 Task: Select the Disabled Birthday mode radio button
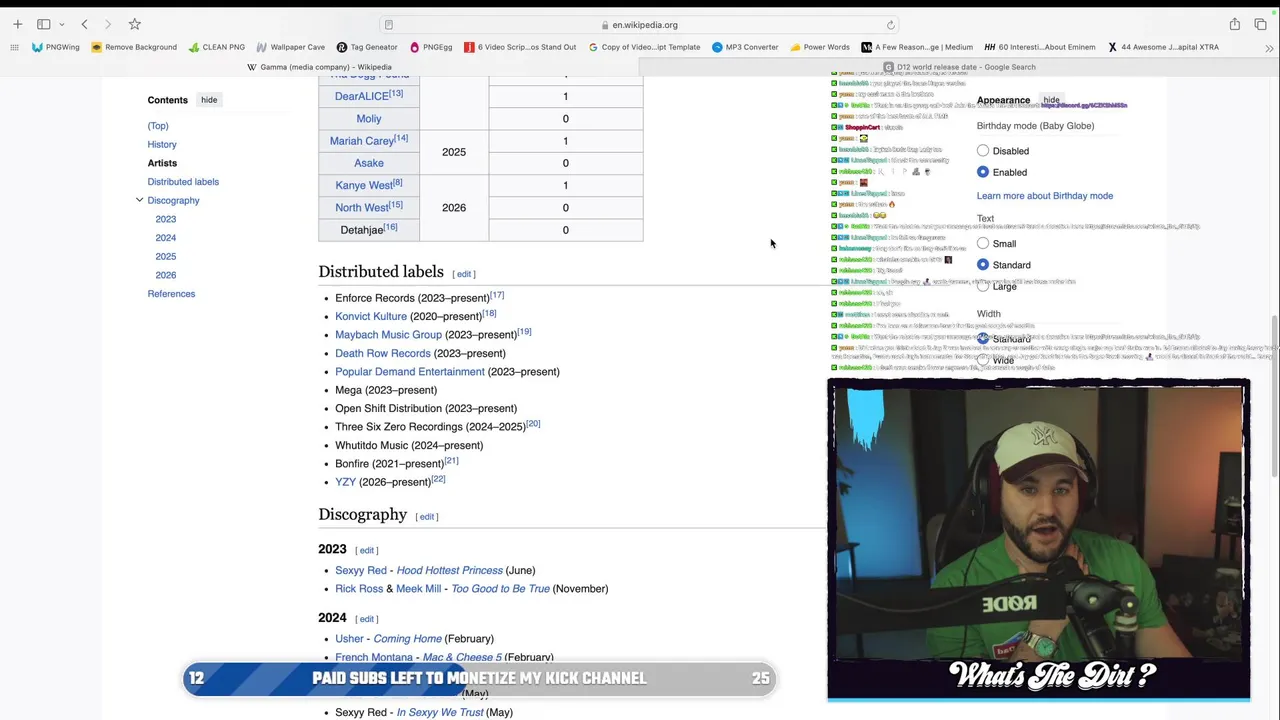(x=983, y=151)
